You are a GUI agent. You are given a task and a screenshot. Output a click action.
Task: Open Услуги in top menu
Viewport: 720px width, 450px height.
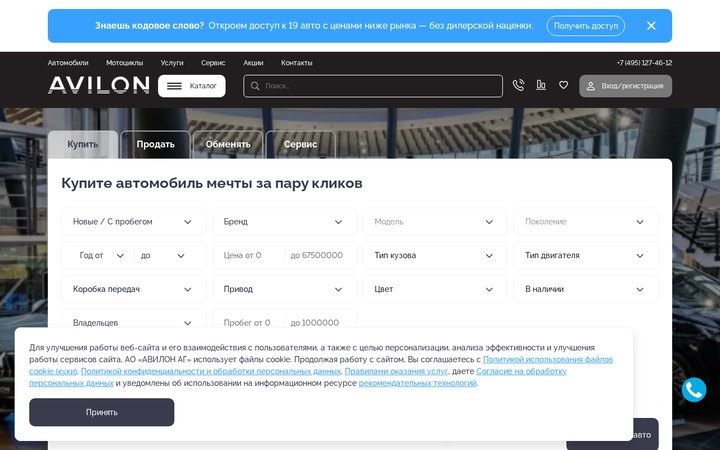172,63
